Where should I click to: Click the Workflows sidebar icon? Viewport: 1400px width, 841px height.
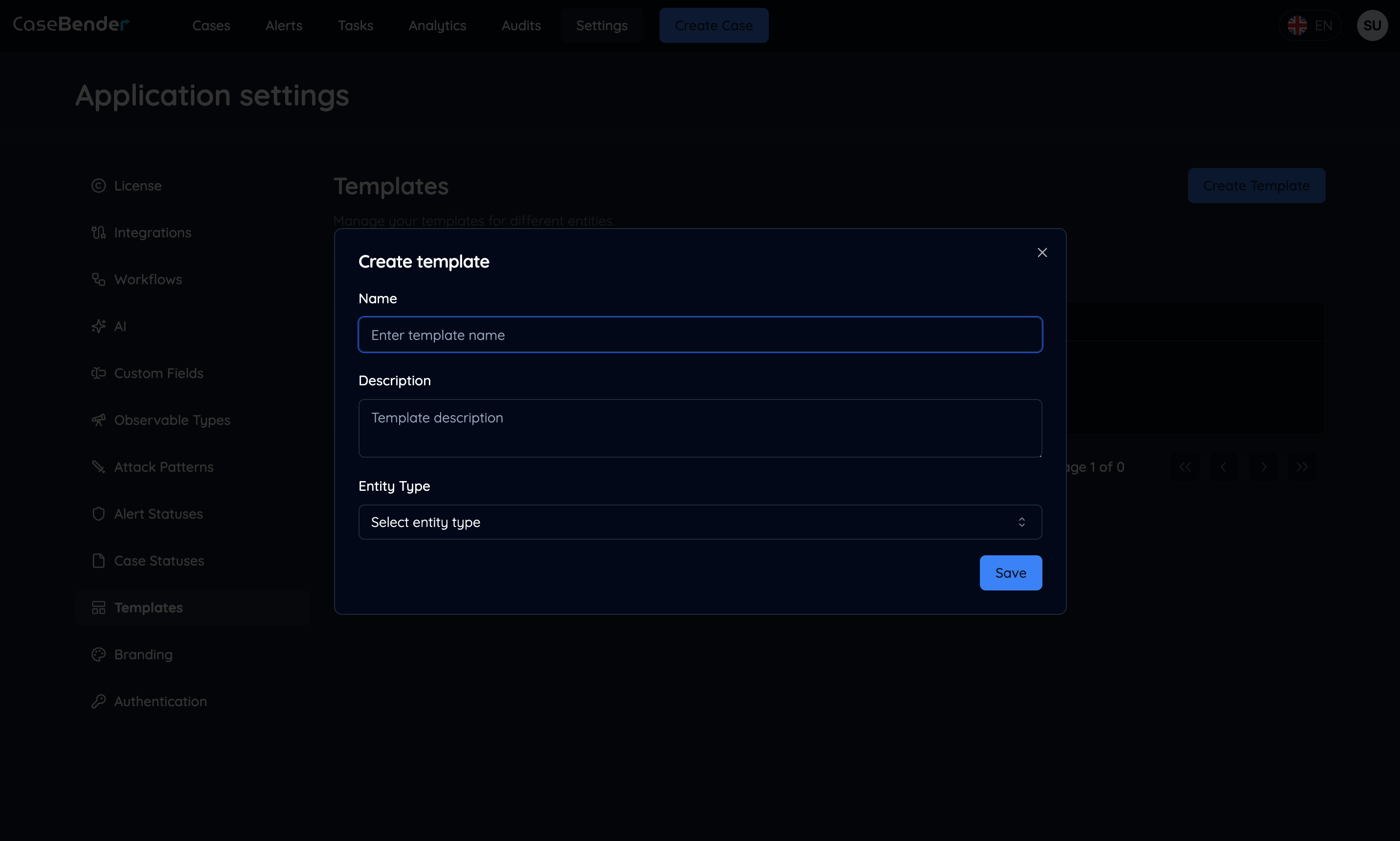tap(99, 279)
